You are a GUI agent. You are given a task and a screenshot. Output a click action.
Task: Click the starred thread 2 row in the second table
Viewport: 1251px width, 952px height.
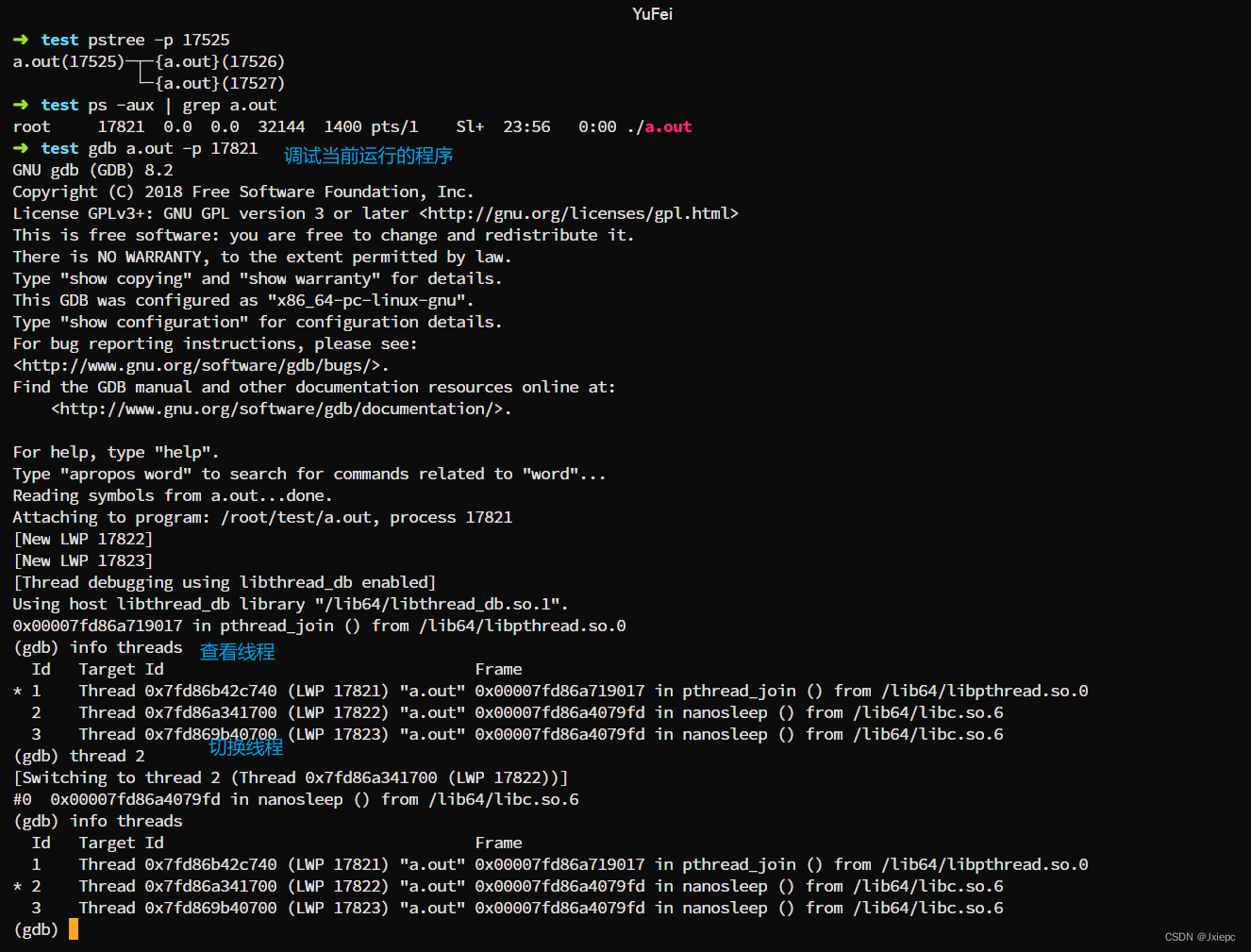(508, 886)
